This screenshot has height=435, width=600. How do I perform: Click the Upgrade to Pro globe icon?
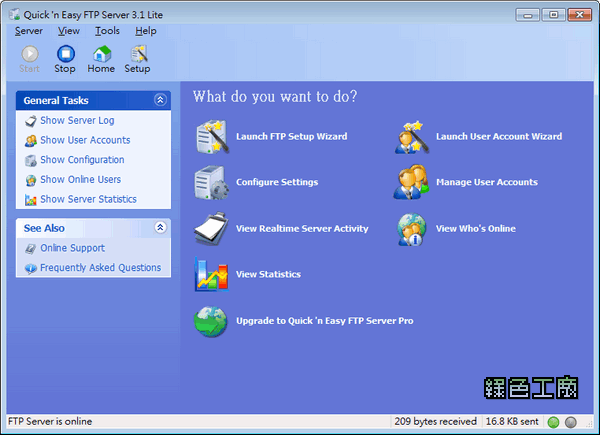pos(210,321)
